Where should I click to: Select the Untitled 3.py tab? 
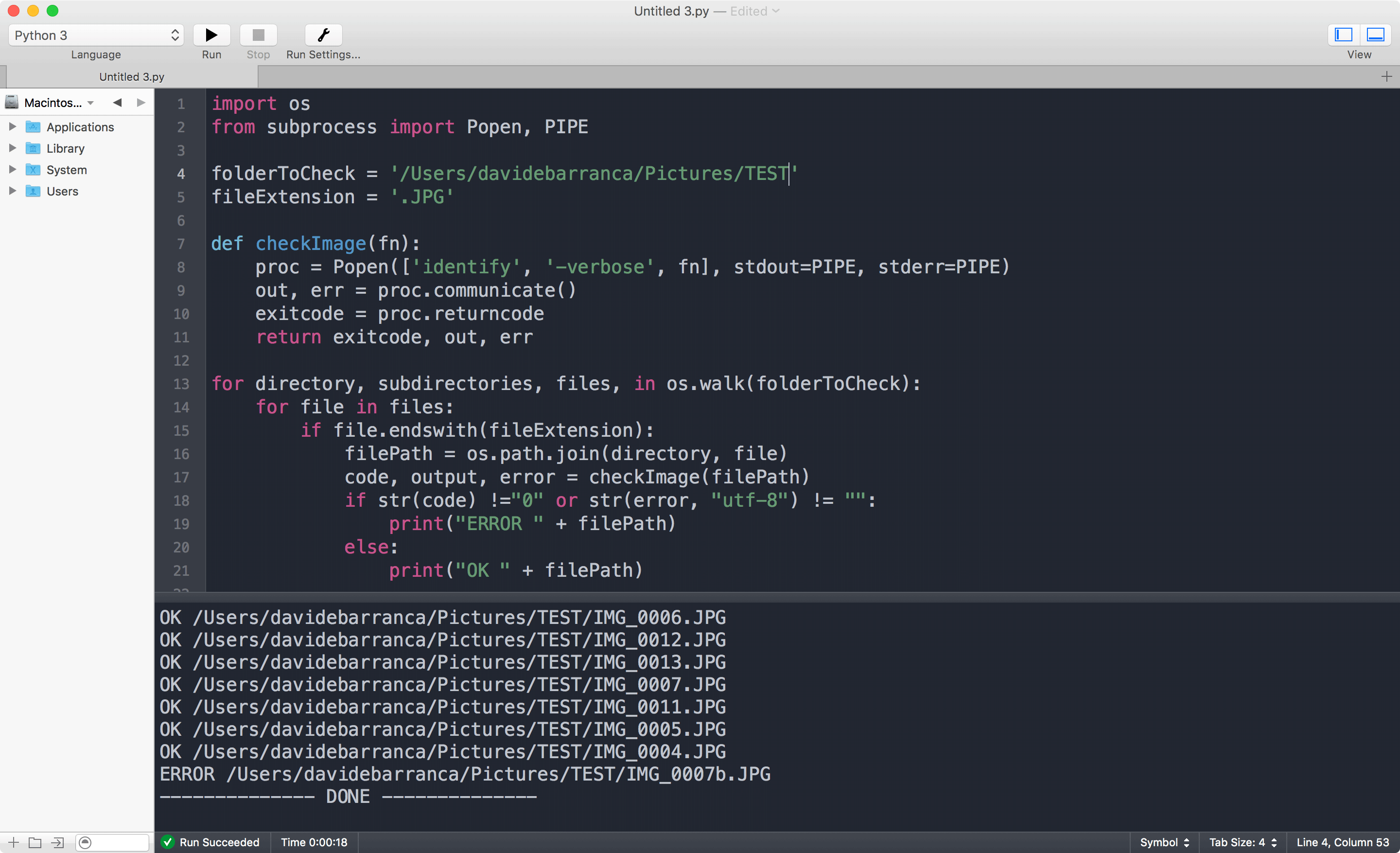click(131, 76)
